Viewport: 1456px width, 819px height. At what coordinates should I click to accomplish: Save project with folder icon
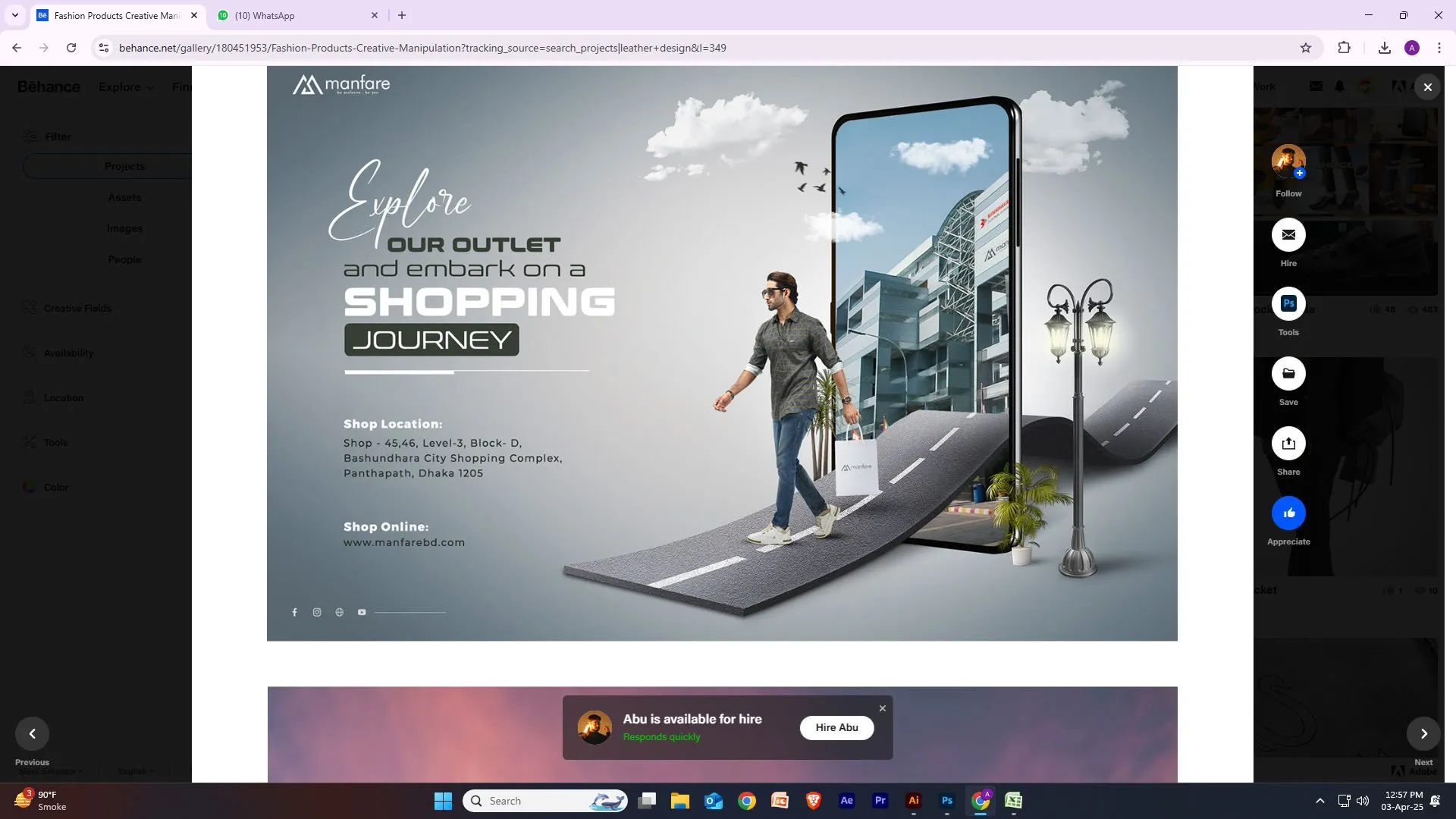click(1288, 374)
